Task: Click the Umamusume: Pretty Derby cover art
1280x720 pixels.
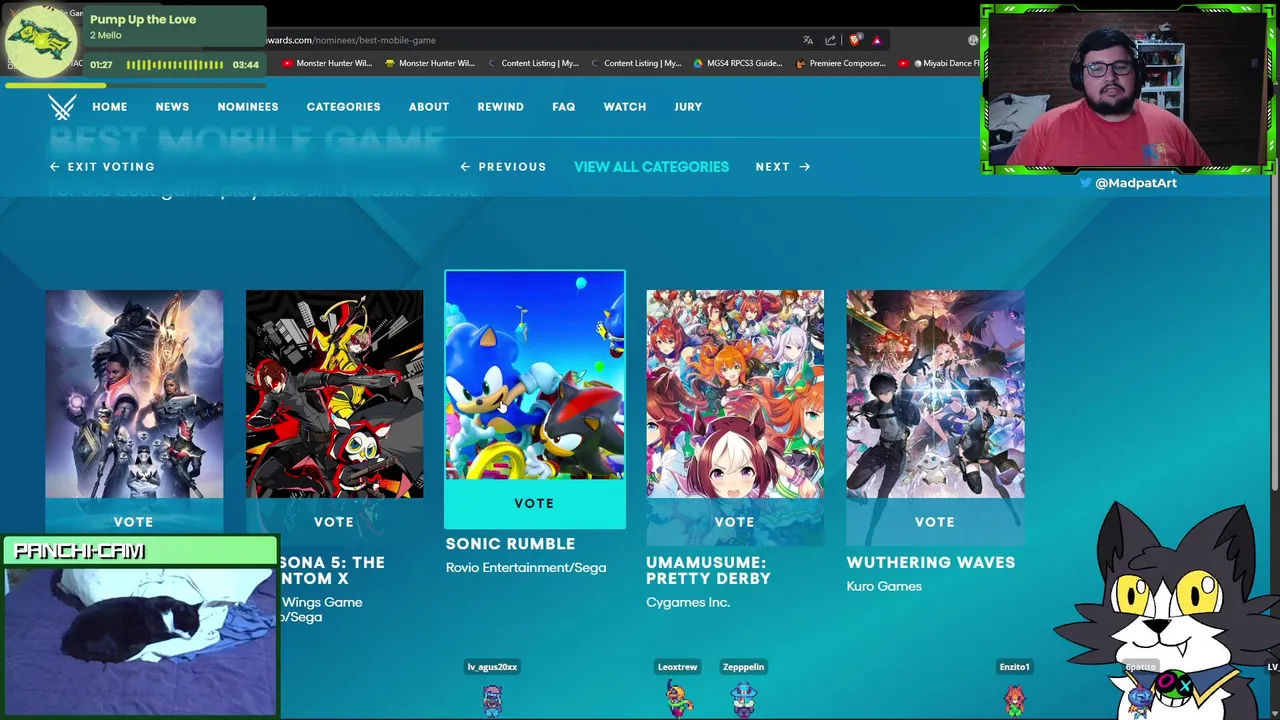Action: (x=735, y=394)
